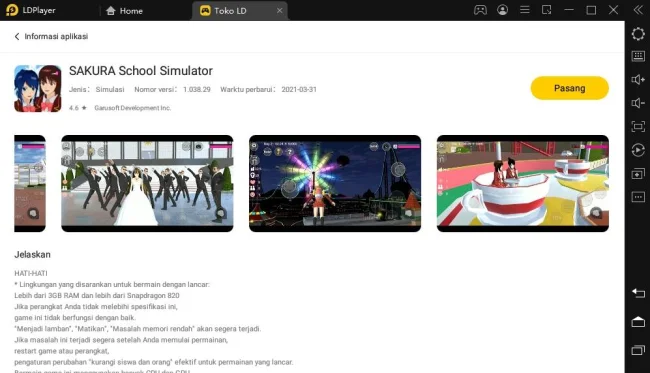Click the SAKURA School Simulator title text

click(x=141, y=71)
